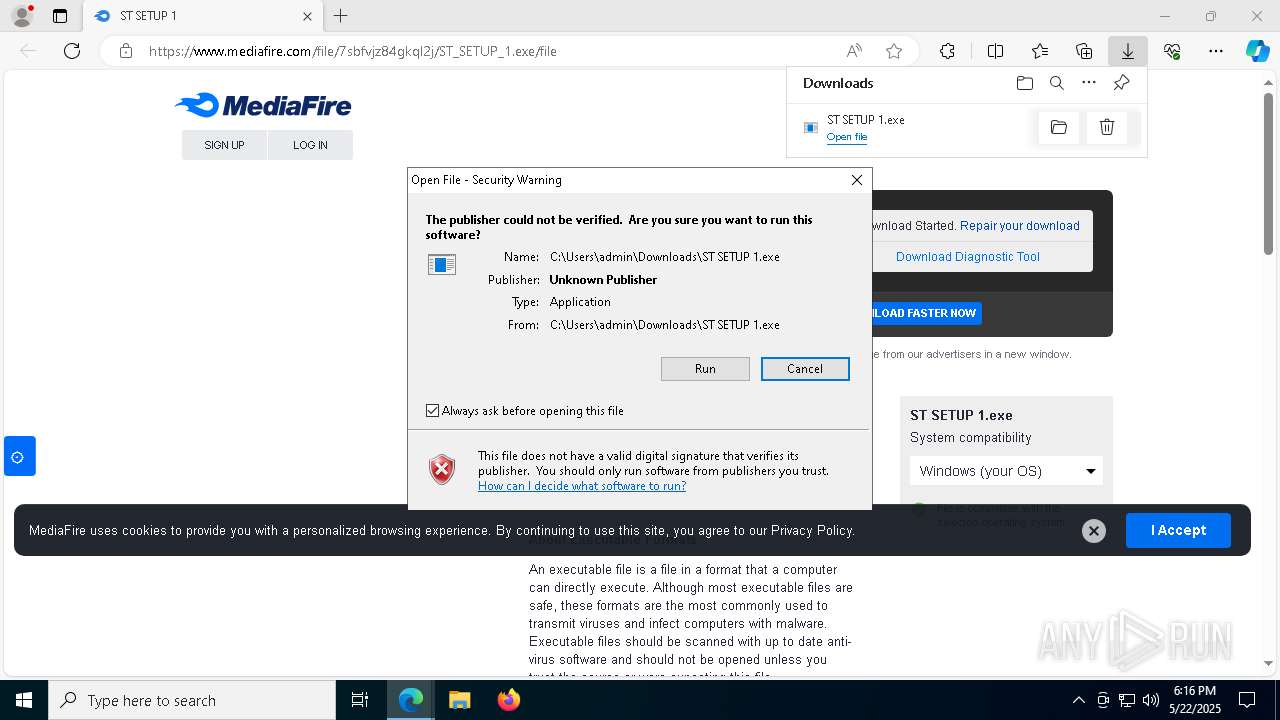Open network icon in system tray
Viewport: 1280px width, 720px height.
point(1126,700)
